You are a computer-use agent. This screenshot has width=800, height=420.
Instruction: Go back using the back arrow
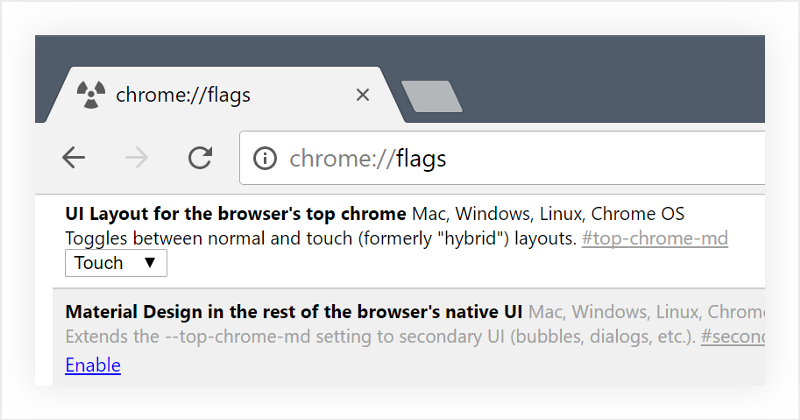[74, 157]
